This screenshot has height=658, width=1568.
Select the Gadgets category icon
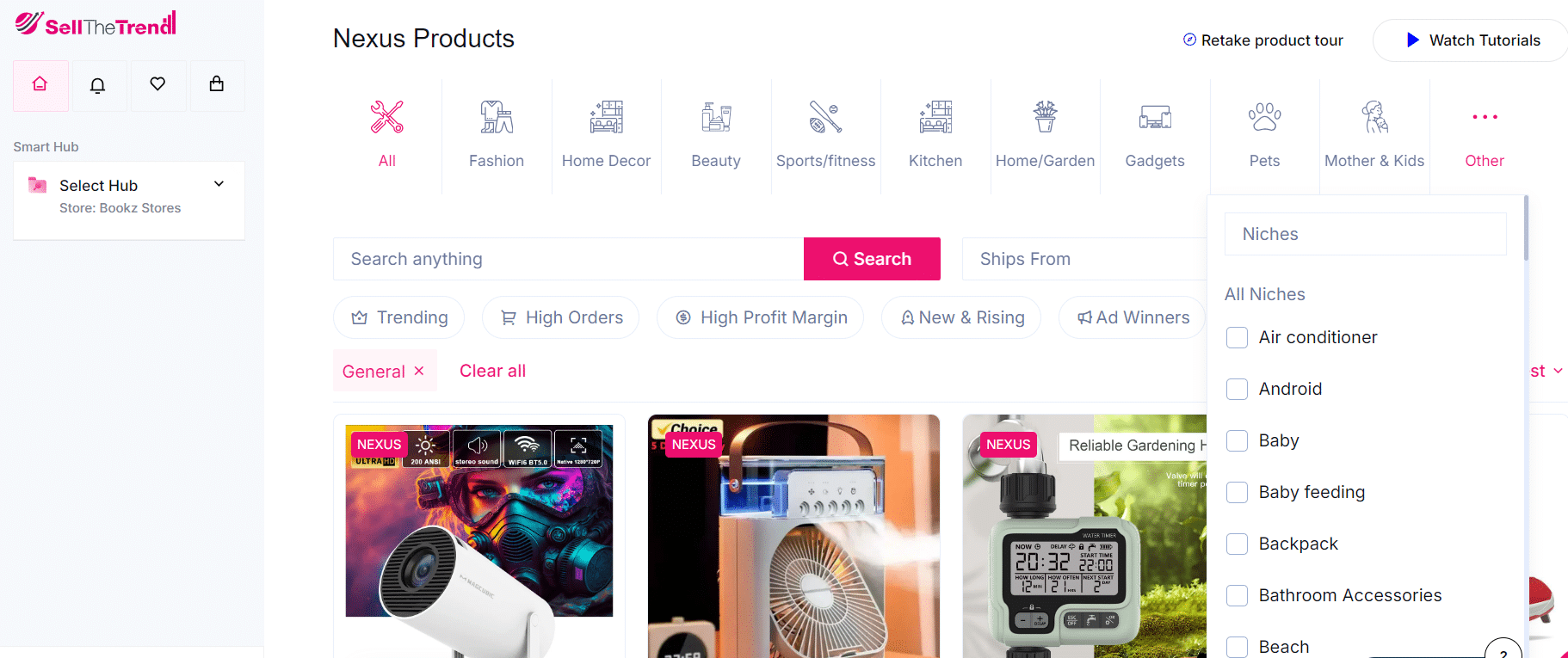1155,118
